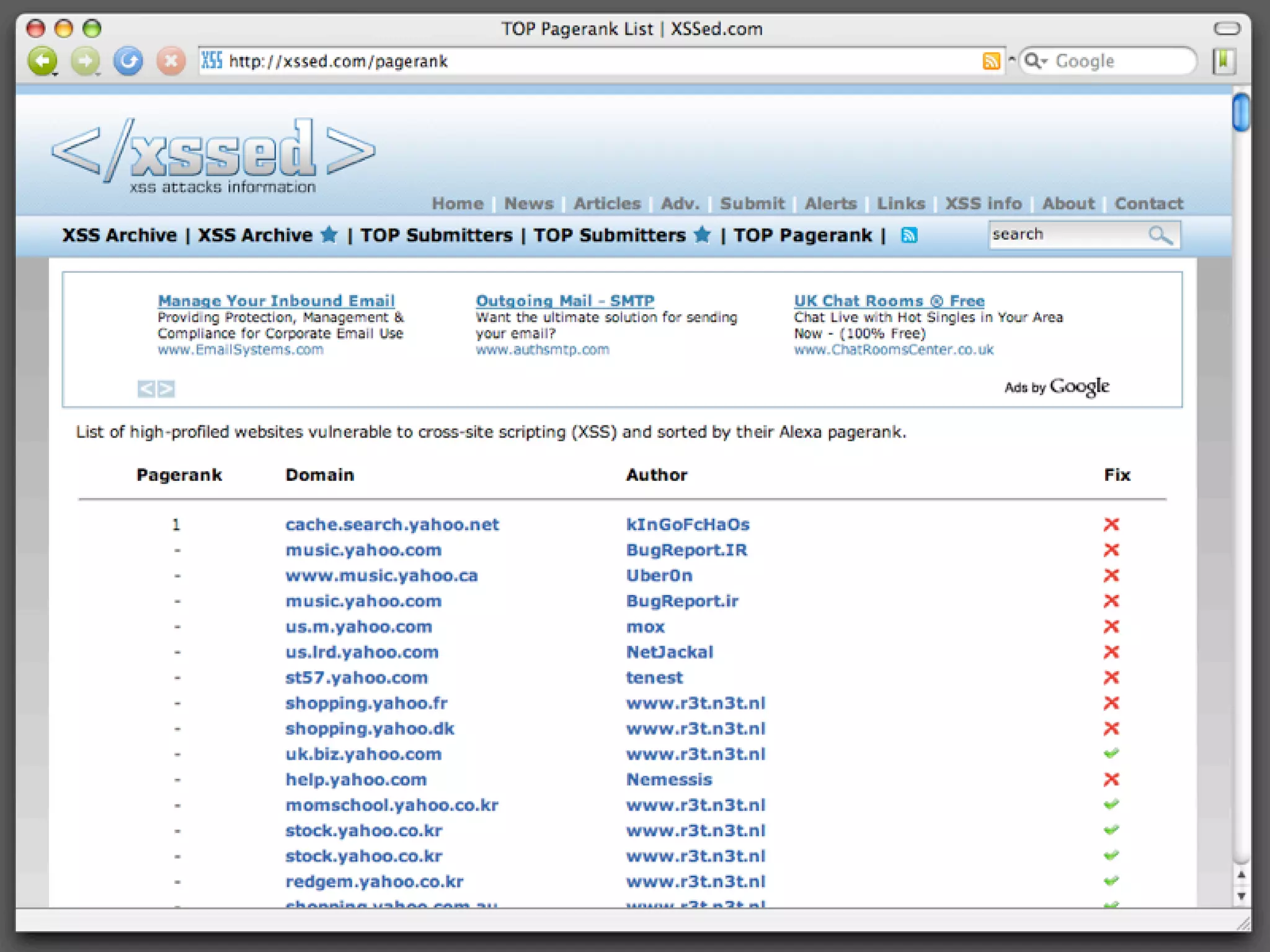Screen dimensions: 1270x952
Task: Go back with the green back arrow
Action: click(43, 61)
